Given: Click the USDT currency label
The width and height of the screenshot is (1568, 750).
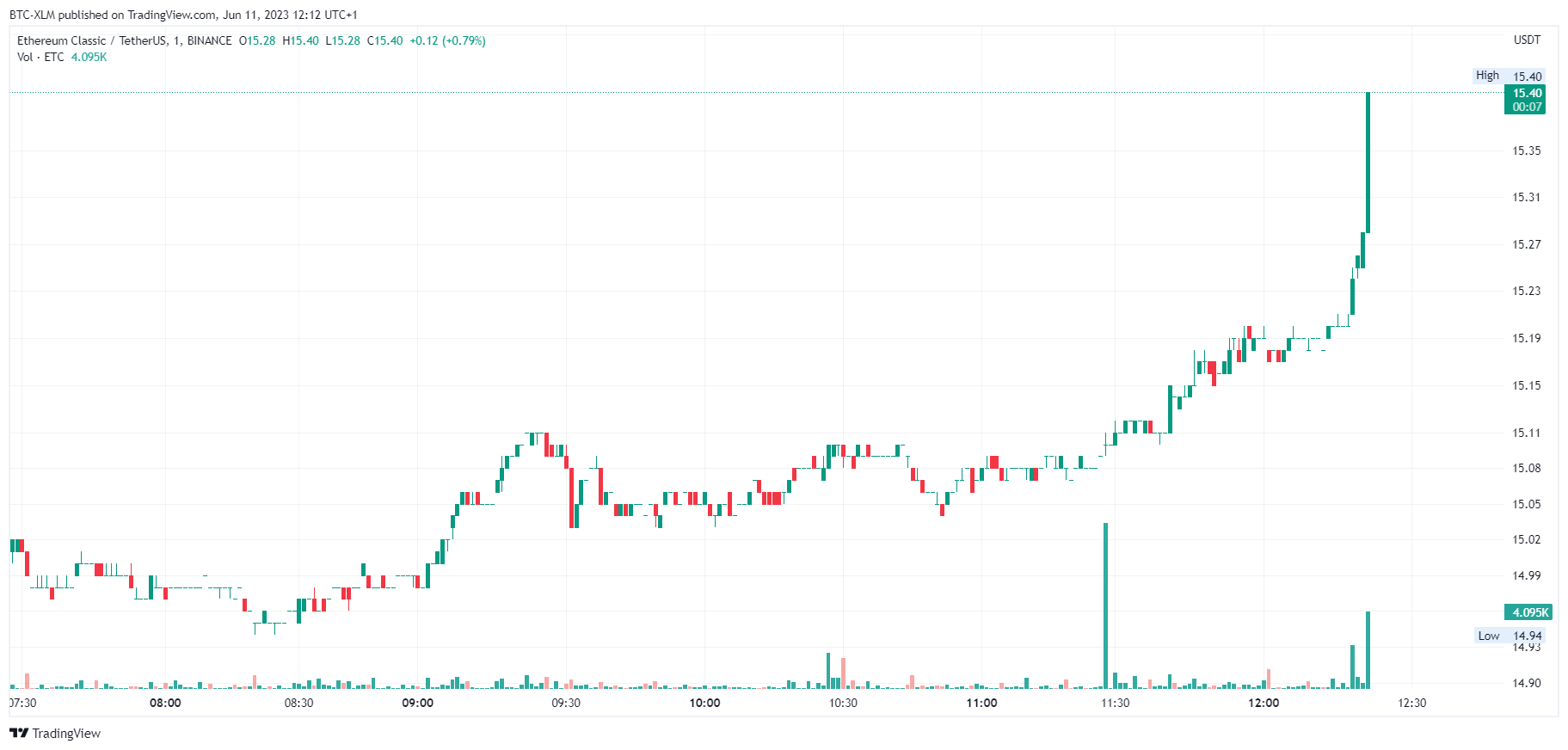Looking at the screenshot, I should (1528, 40).
